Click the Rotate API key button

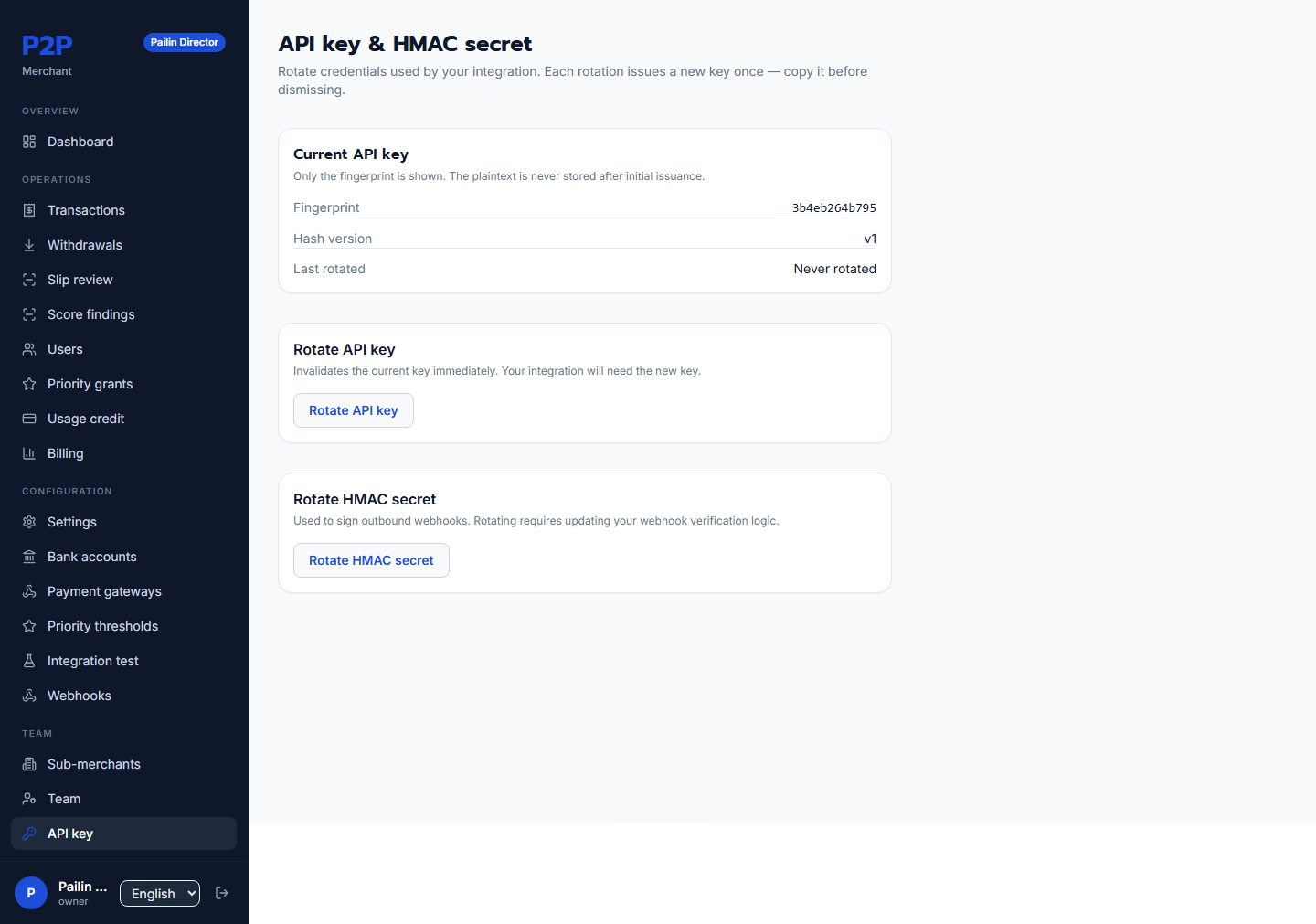click(x=354, y=410)
